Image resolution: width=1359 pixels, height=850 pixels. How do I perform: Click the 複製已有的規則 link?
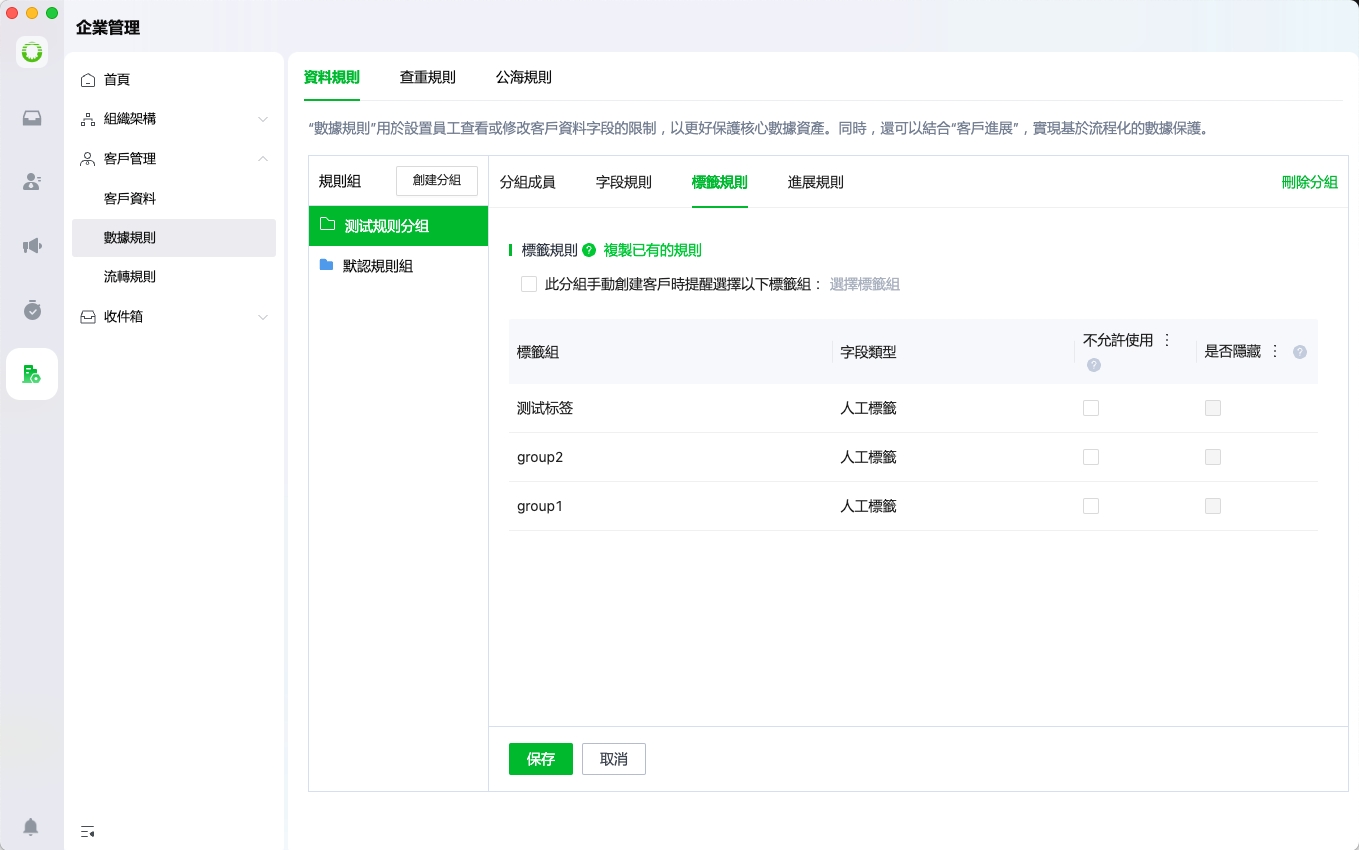coord(652,250)
